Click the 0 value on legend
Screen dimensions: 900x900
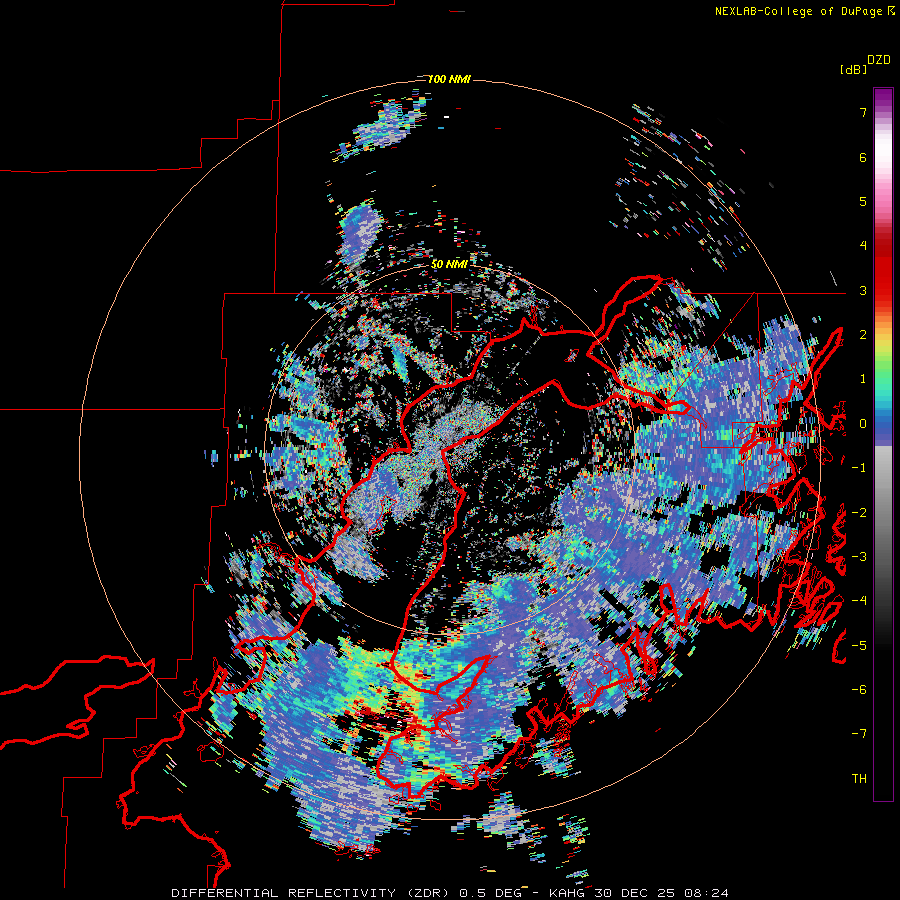(x=863, y=424)
